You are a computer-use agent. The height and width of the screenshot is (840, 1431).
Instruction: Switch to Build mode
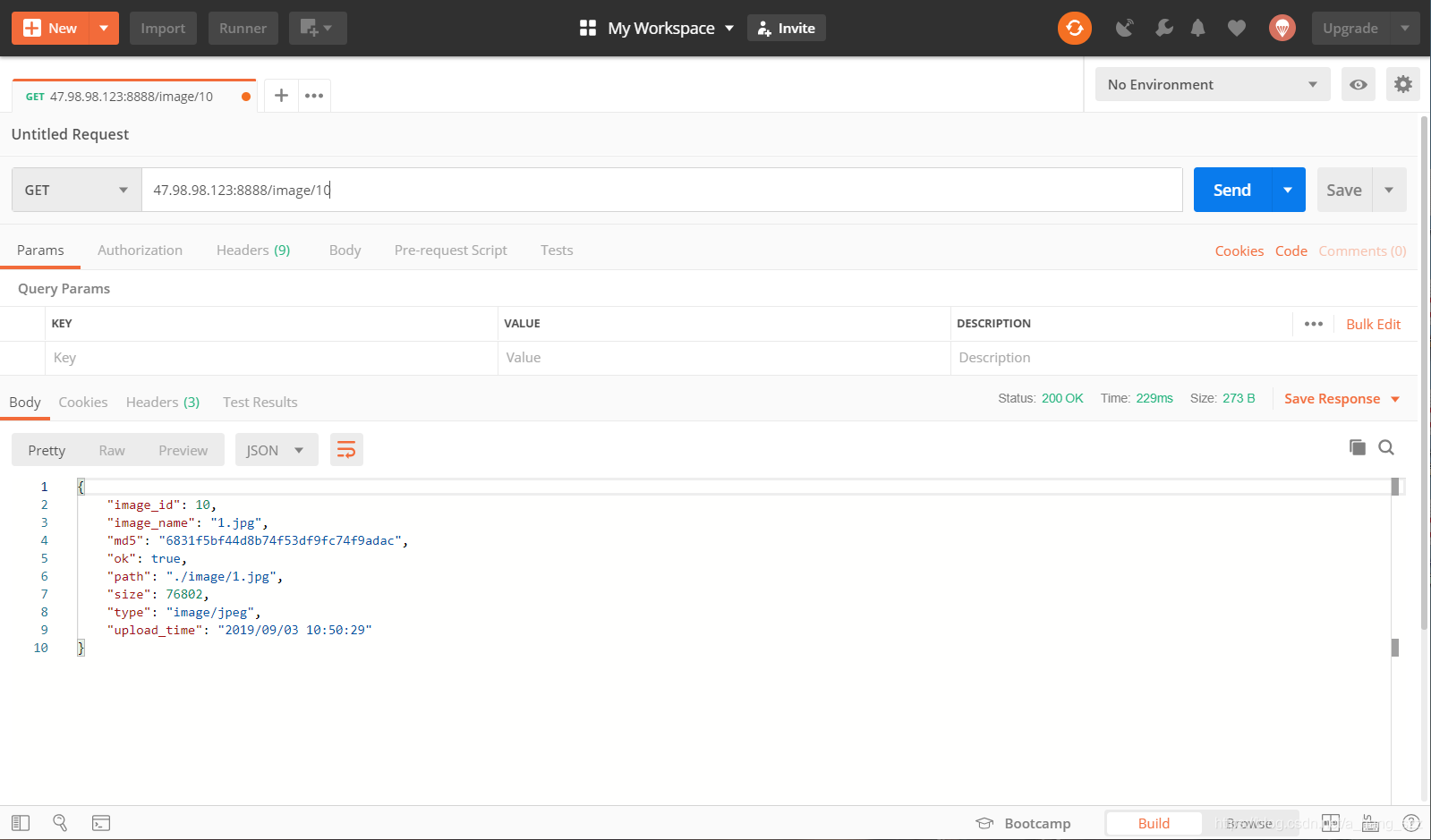pyautogui.click(x=1154, y=823)
